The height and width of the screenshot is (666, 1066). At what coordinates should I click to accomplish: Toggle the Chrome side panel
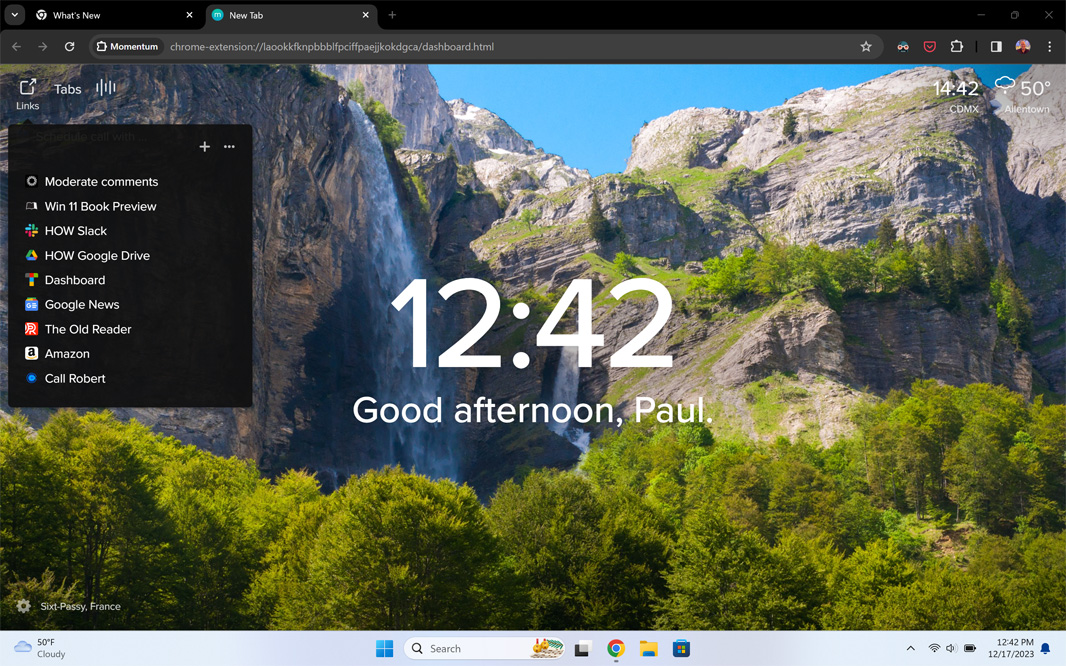[996, 47]
